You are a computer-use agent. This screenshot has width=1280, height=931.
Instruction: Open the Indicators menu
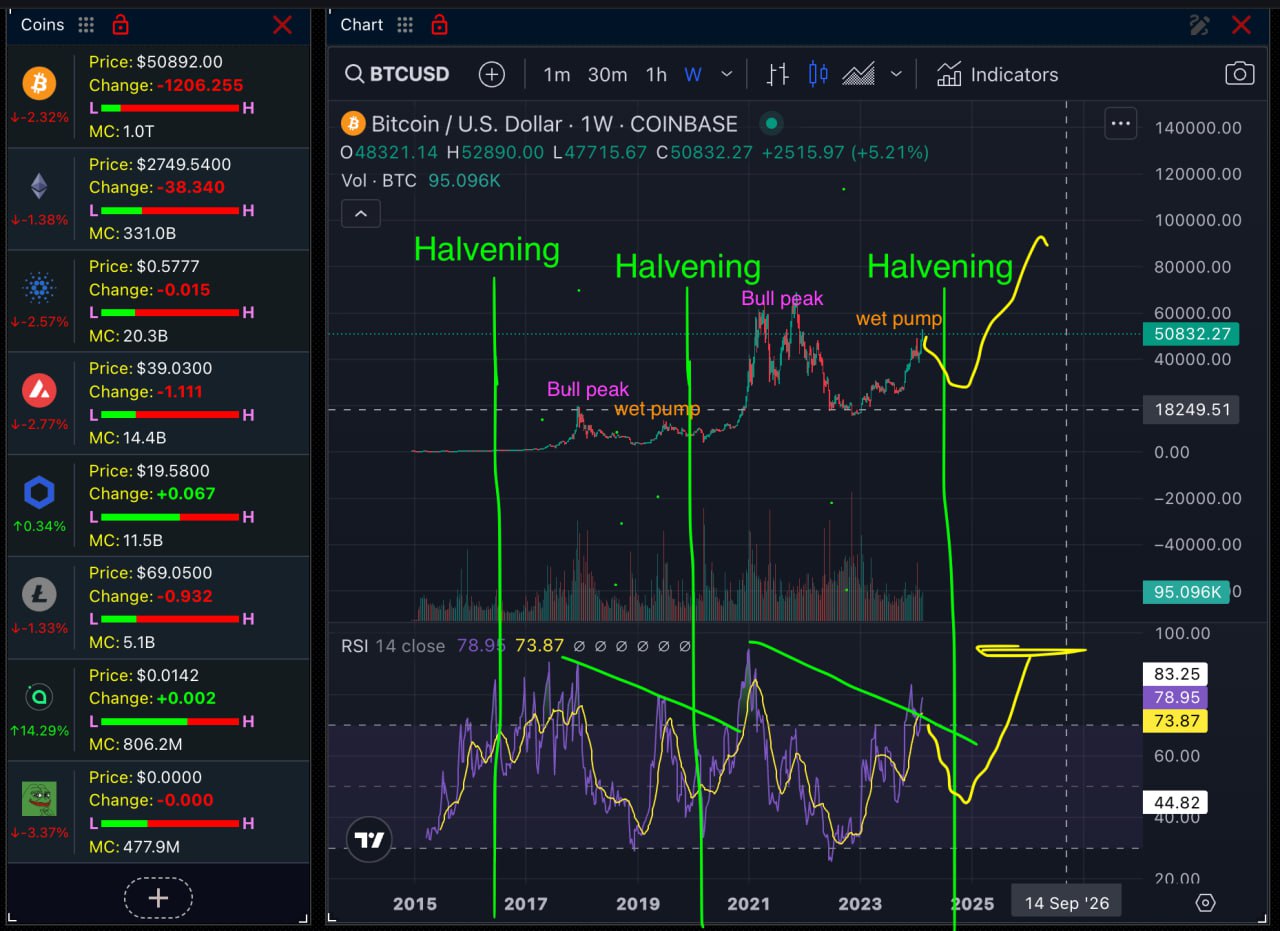pyautogui.click(x=997, y=74)
